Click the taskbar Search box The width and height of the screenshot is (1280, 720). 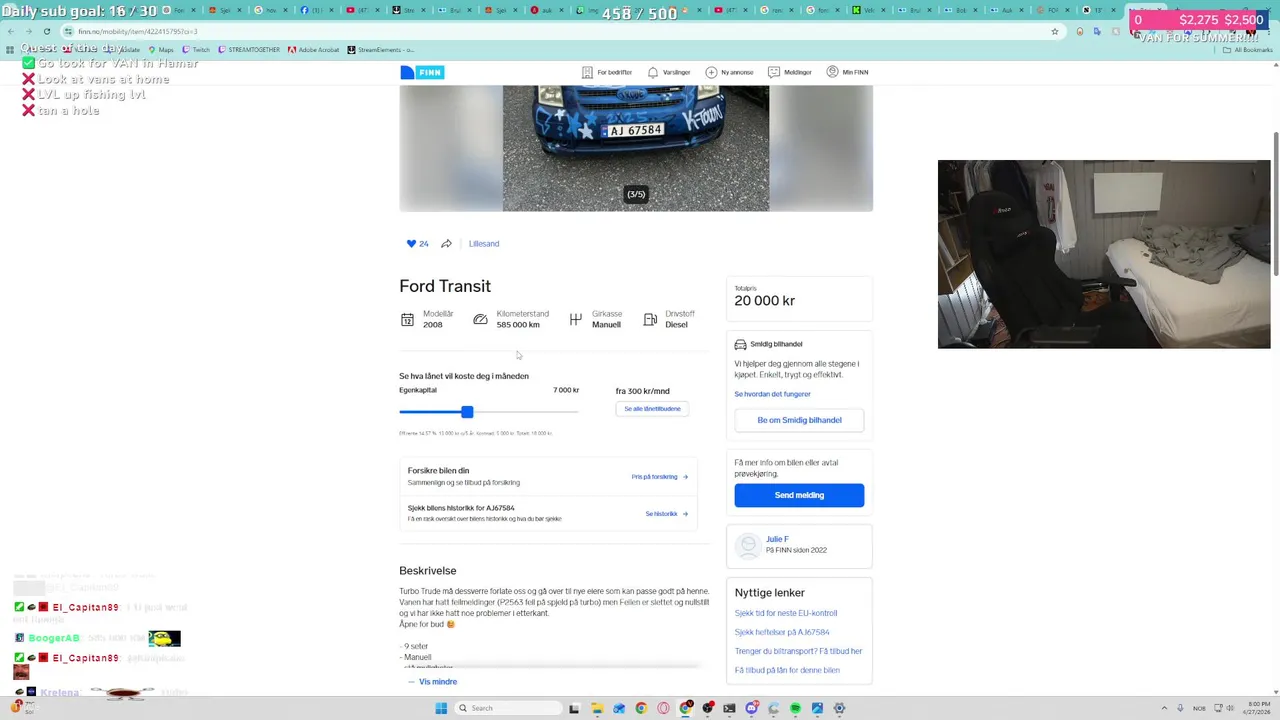508,708
